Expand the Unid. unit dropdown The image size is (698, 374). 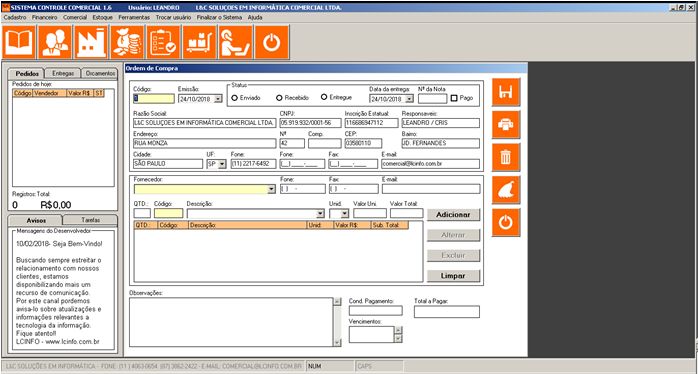point(345,214)
